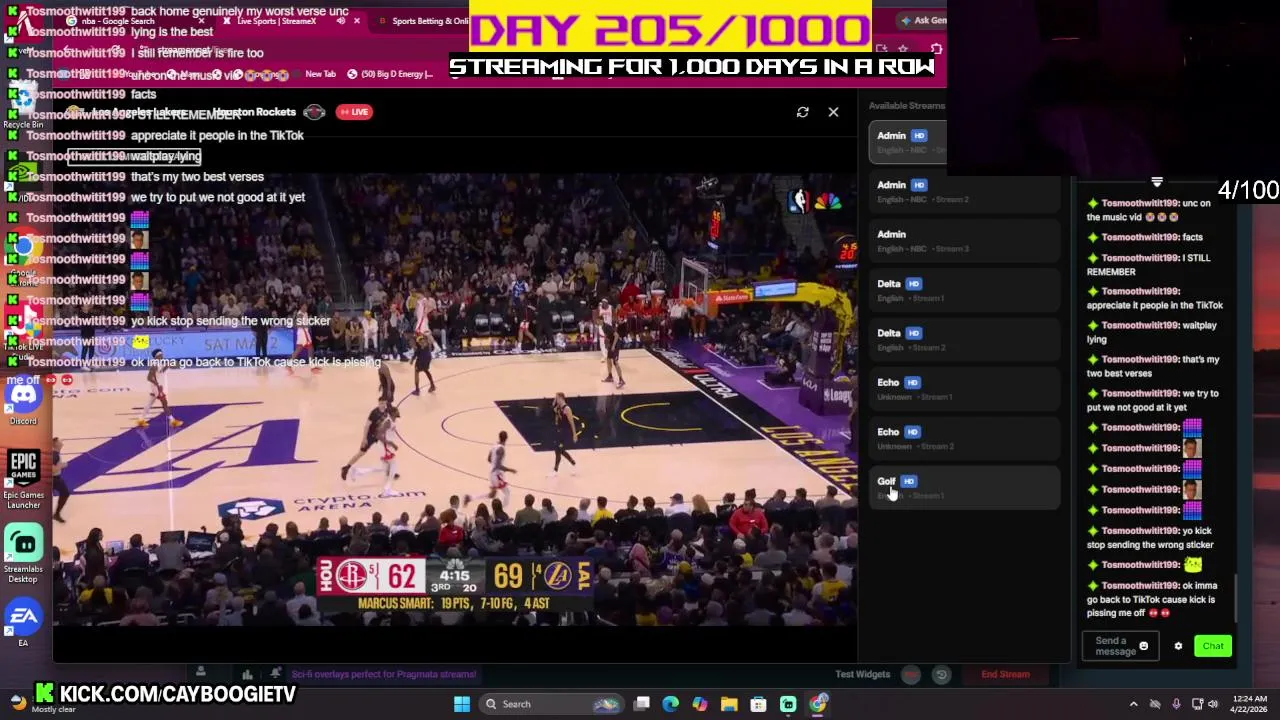1280x720 pixels.
Task: Open Streamlabs stats bar chart icon
Action: pos(247,674)
